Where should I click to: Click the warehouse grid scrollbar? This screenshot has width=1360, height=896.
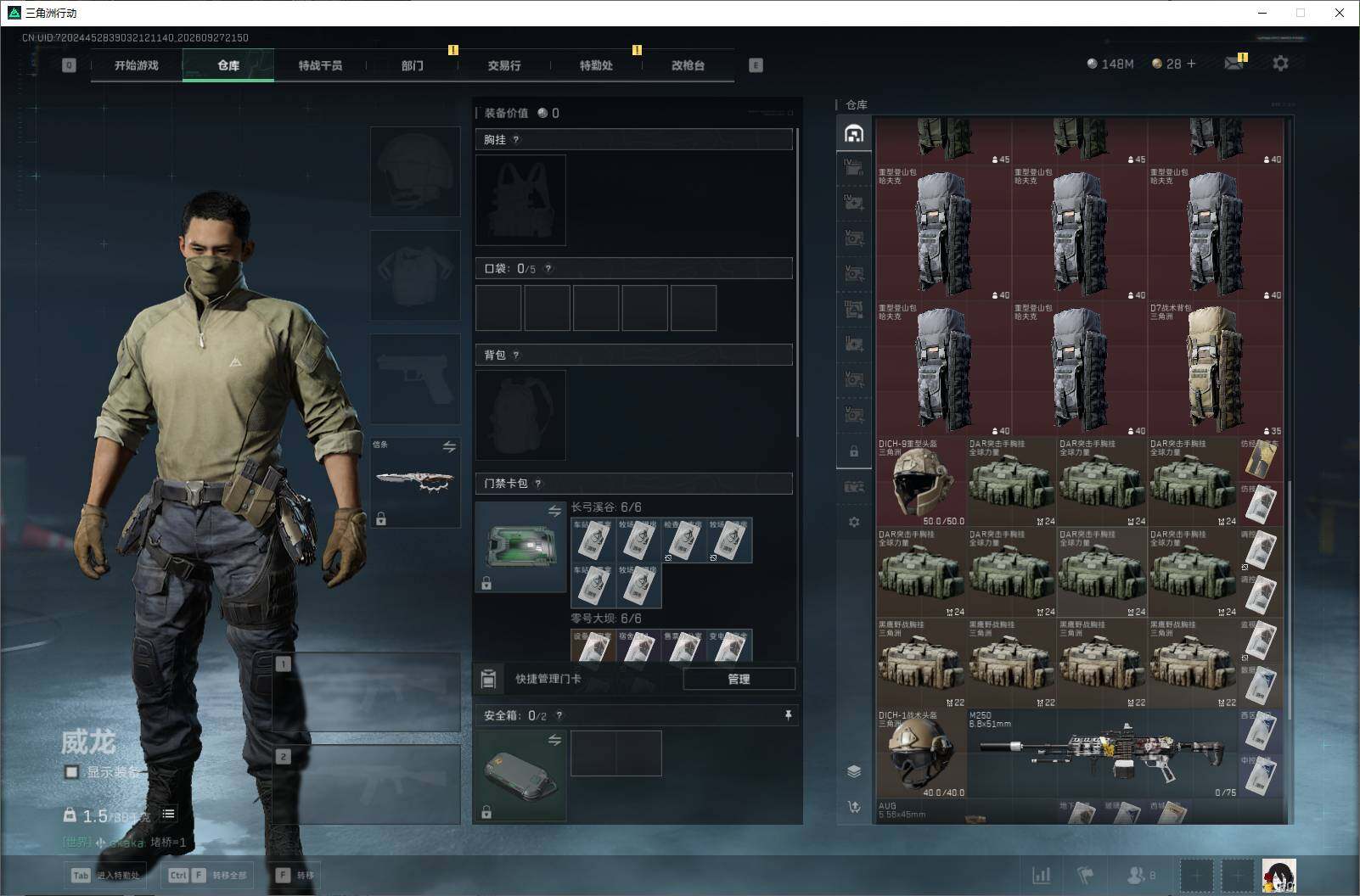click(1289, 601)
